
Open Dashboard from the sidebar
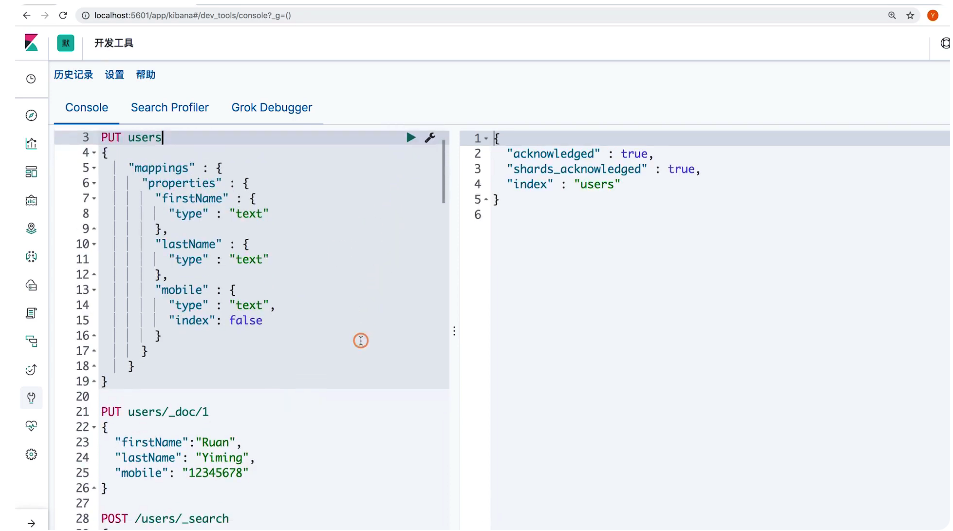click(x=31, y=172)
